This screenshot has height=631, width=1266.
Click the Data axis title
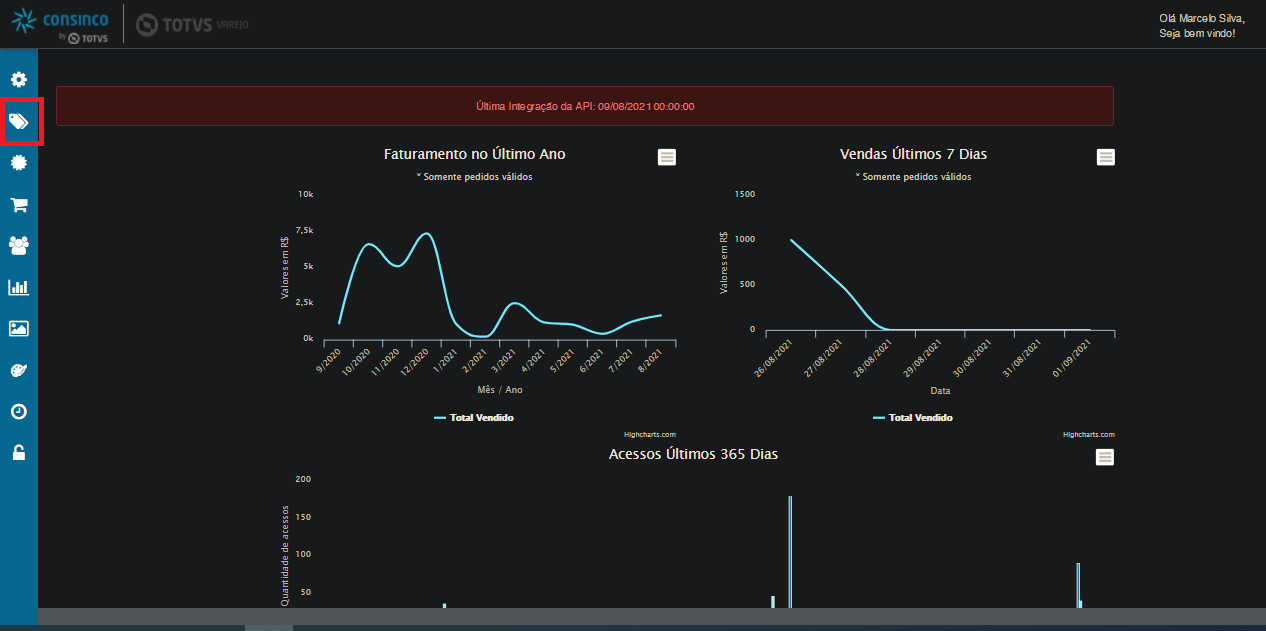click(940, 390)
